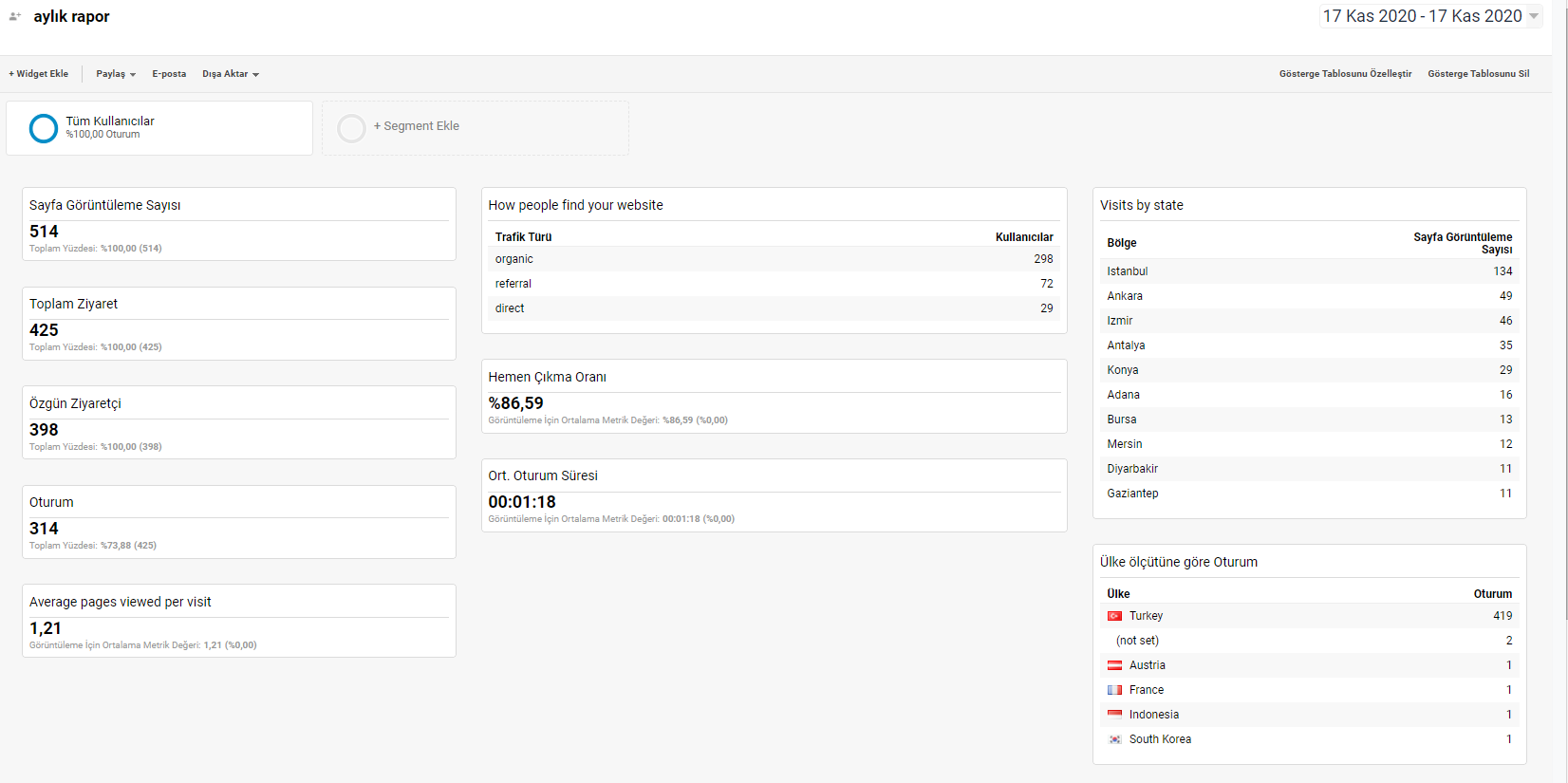Viewport: 1568px width, 783px height.
Task: Click Average pages viewed per visit title
Action: (x=120, y=602)
